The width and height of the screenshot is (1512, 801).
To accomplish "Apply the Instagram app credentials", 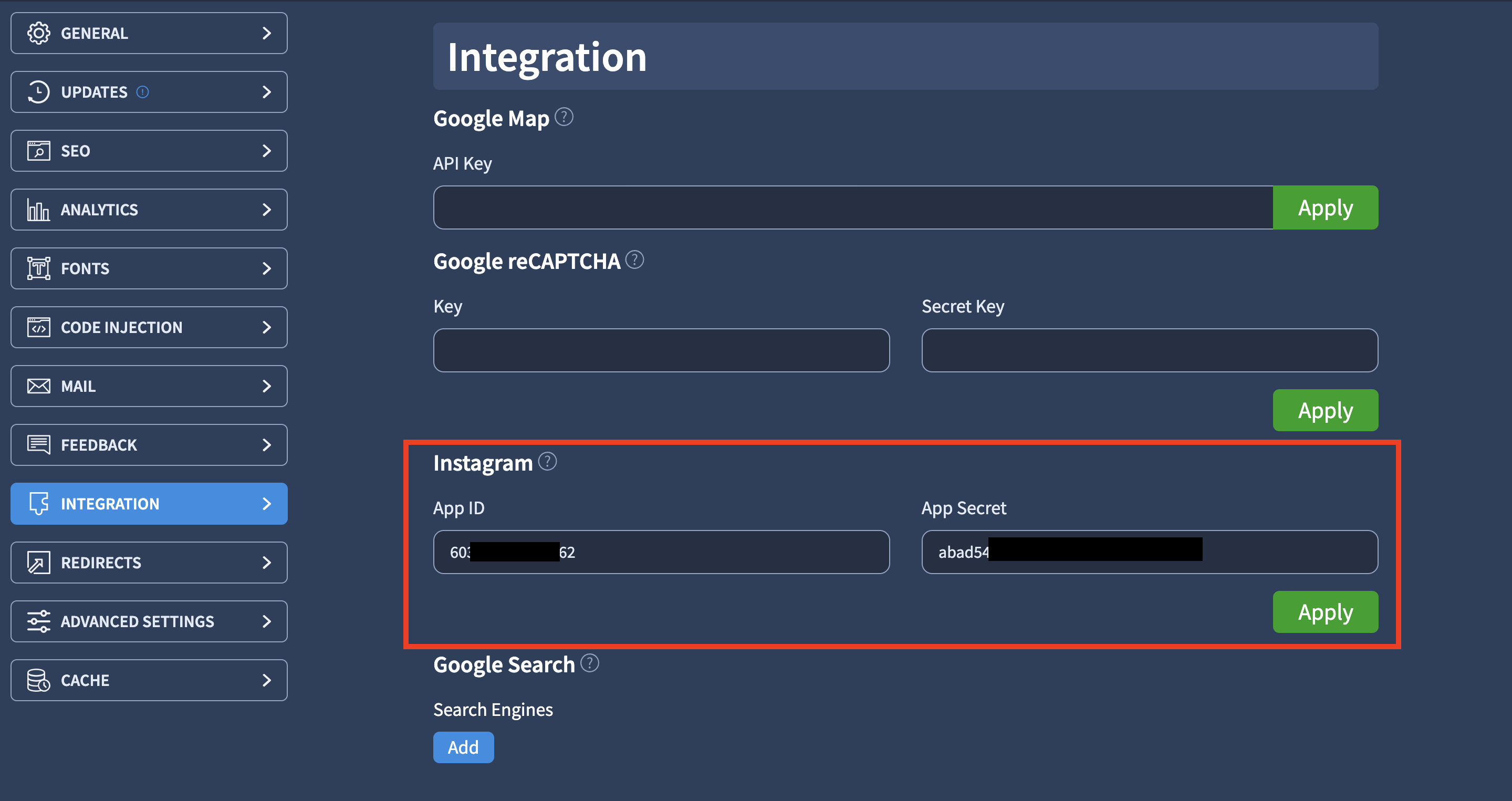I will [1326, 612].
